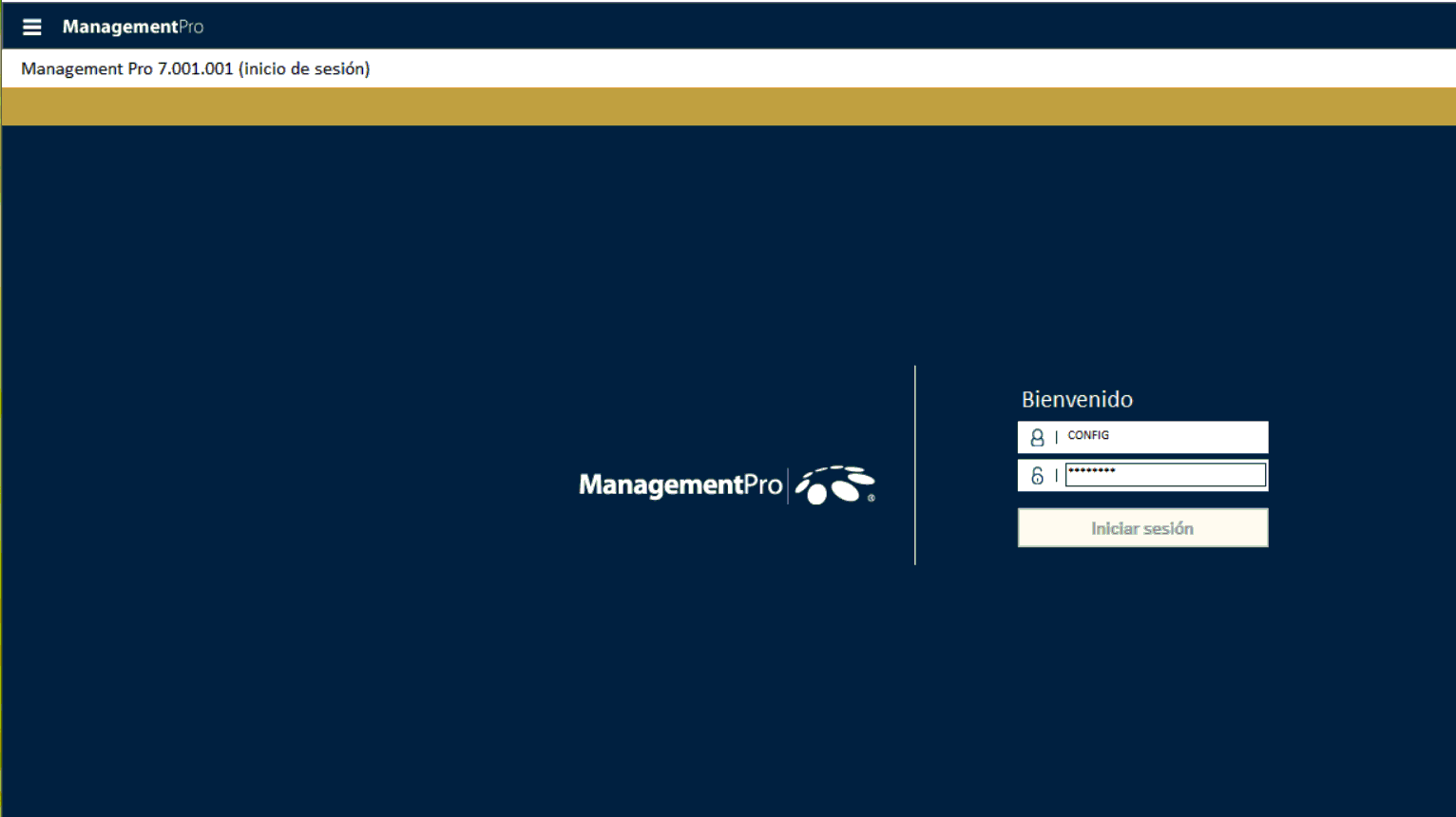
Task: Focus the masked password field
Action: 1165,475
